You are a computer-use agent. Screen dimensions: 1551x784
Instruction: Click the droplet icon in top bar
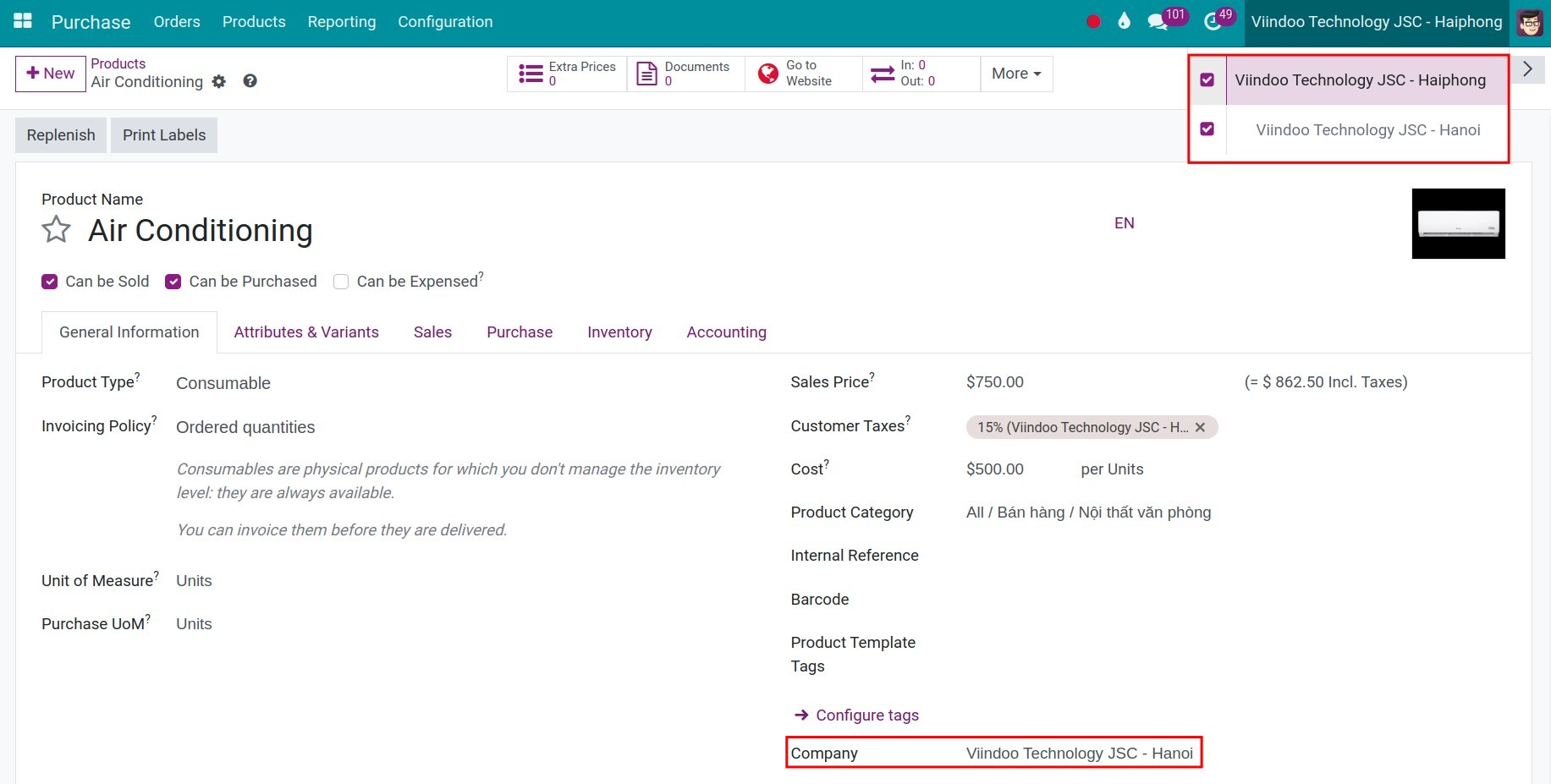(1124, 21)
